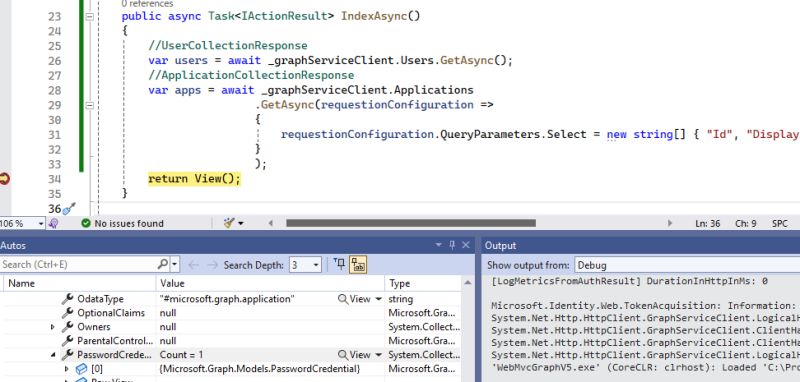Click the editor horizontal scrollbar thumb
This screenshot has width=800, height=382.
[x=411, y=223]
